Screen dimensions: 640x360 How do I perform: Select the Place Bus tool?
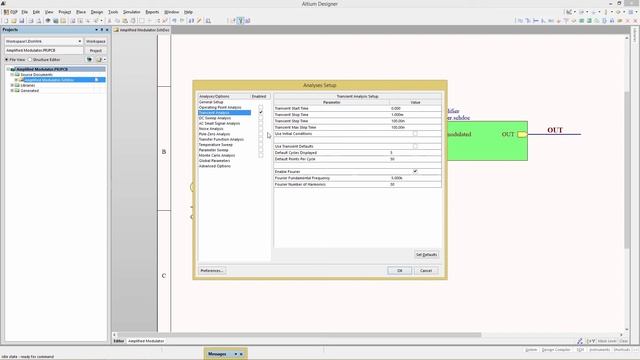[x=528, y=20]
